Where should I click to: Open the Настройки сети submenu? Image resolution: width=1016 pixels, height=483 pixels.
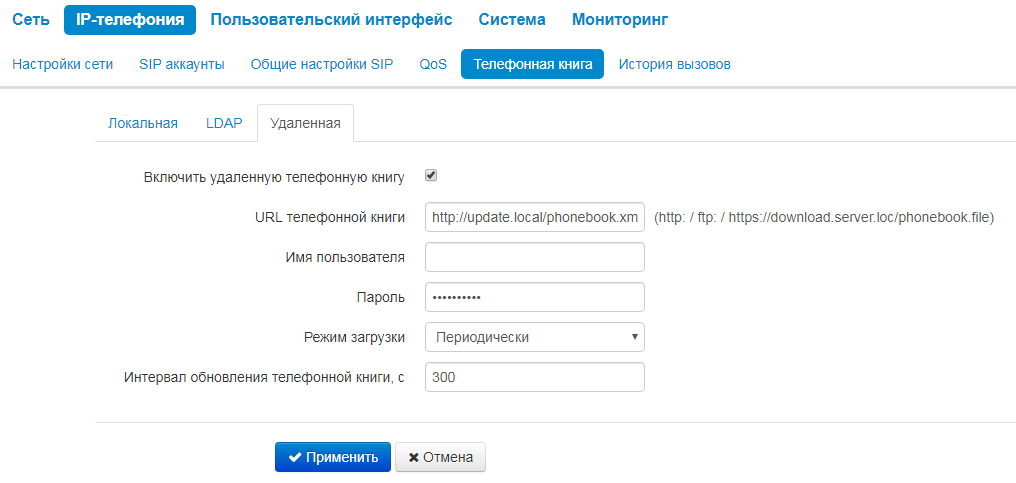click(62, 64)
